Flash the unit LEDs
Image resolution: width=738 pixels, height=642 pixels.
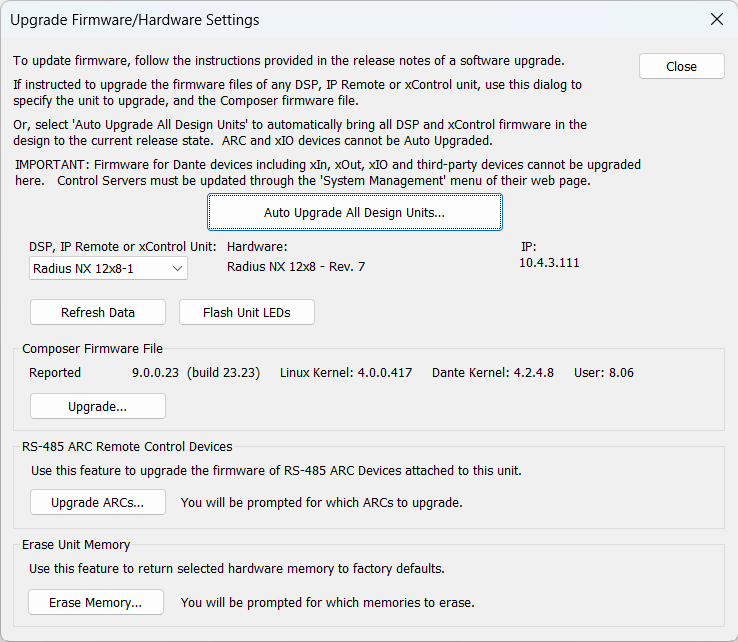click(x=247, y=313)
